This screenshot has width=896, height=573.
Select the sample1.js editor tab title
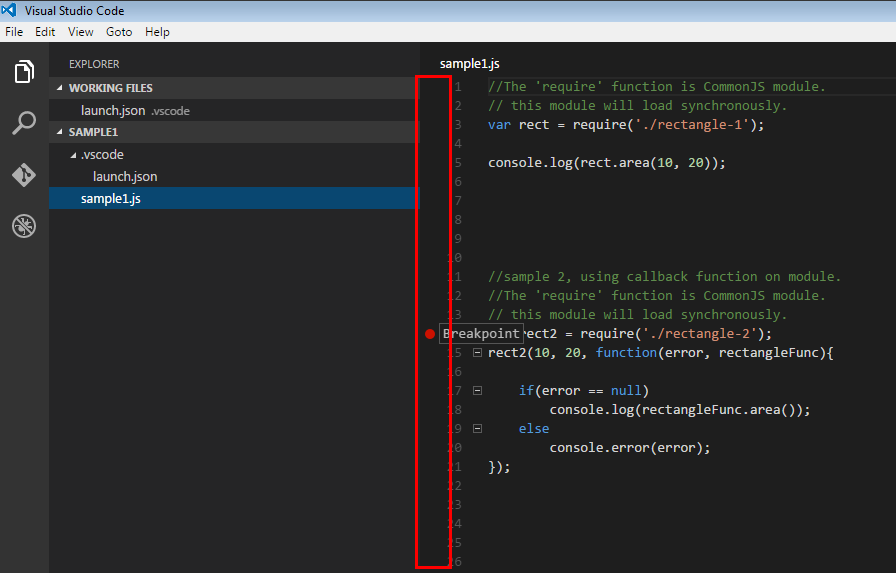(470, 64)
